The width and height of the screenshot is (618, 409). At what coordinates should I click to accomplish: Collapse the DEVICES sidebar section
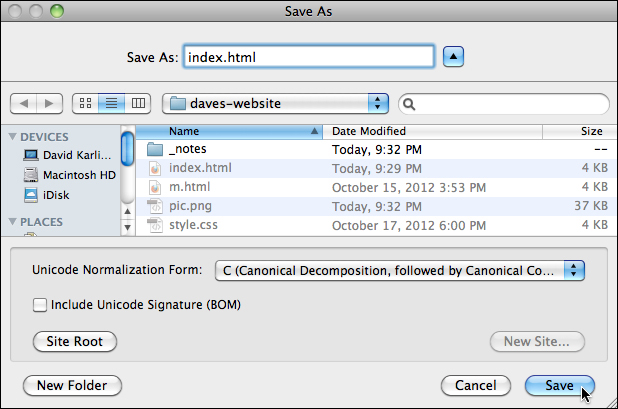pos(12,137)
